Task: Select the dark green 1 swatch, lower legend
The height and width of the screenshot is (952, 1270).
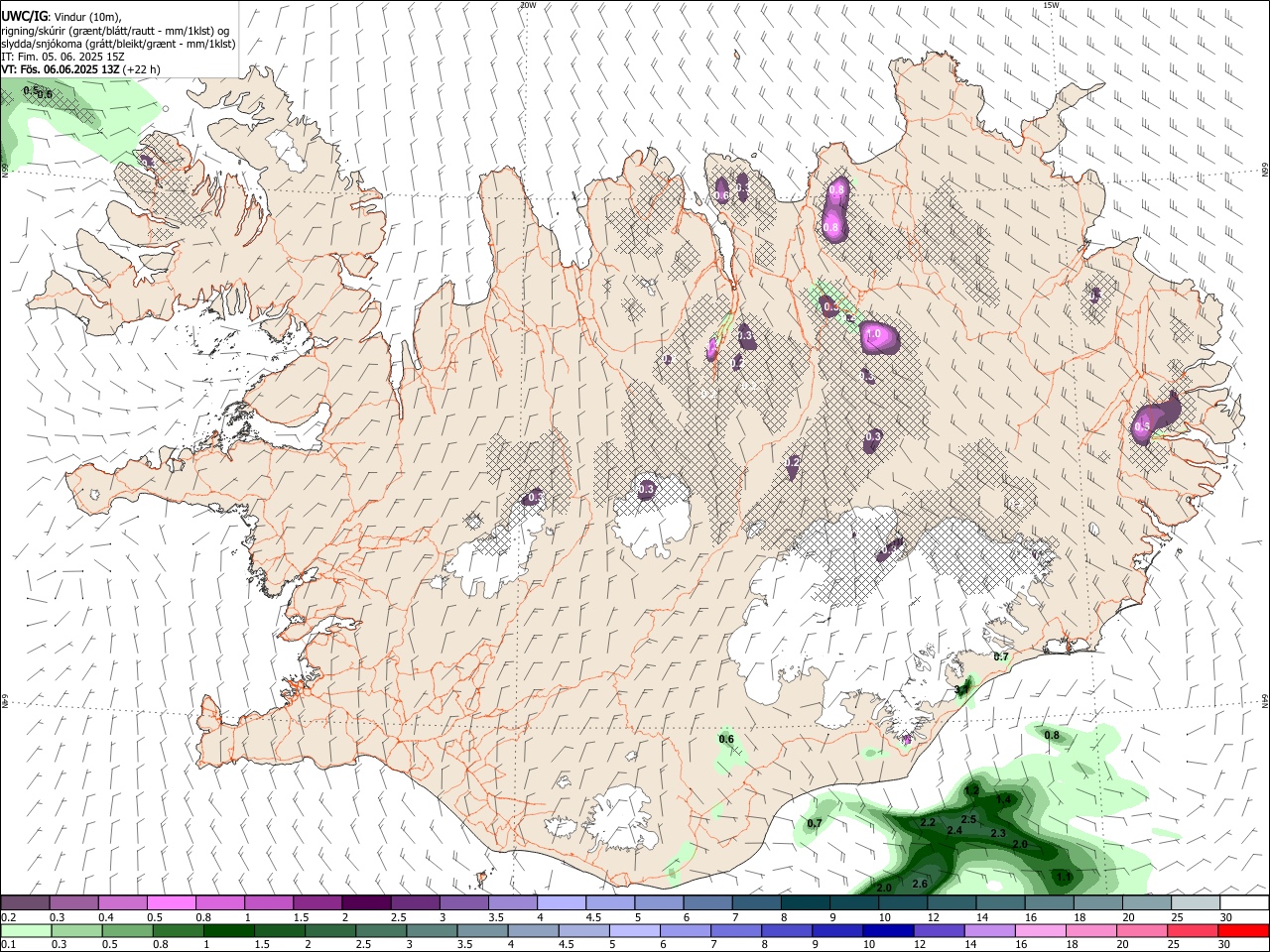Action: click(x=229, y=930)
